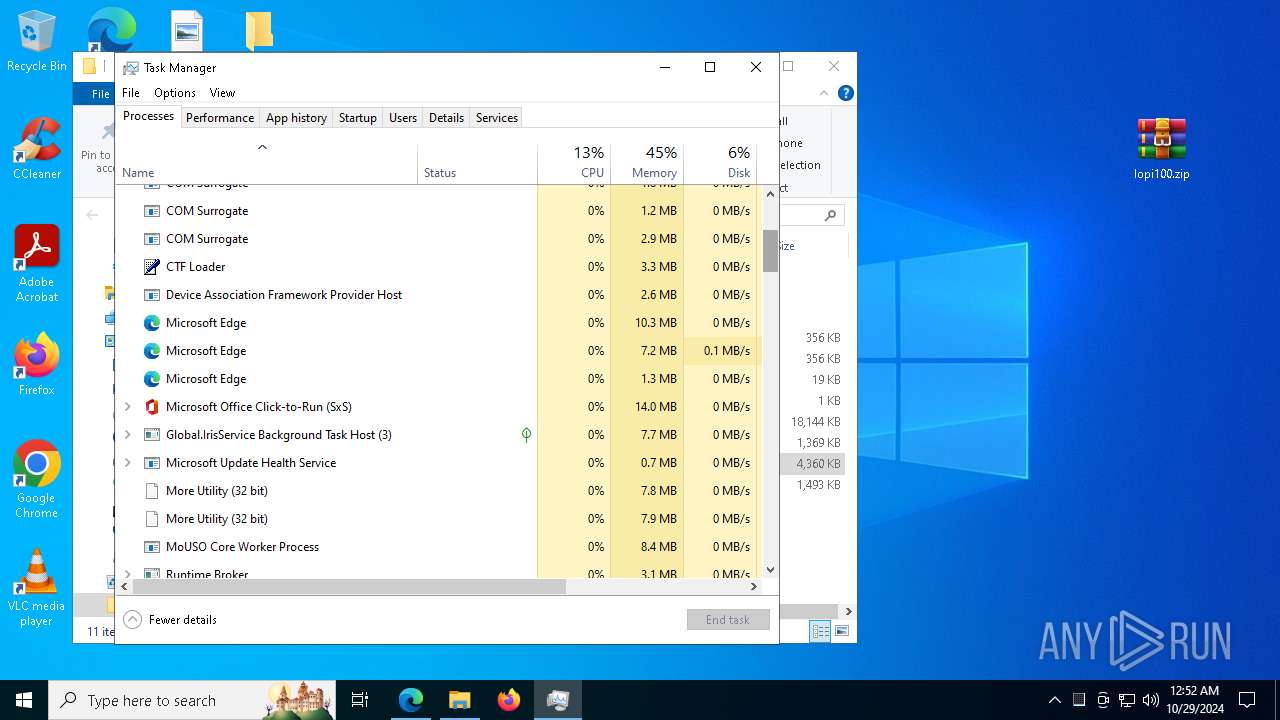Viewport: 1280px width, 720px height.
Task: Open the Task View taskbar button
Action: tap(360, 700)
